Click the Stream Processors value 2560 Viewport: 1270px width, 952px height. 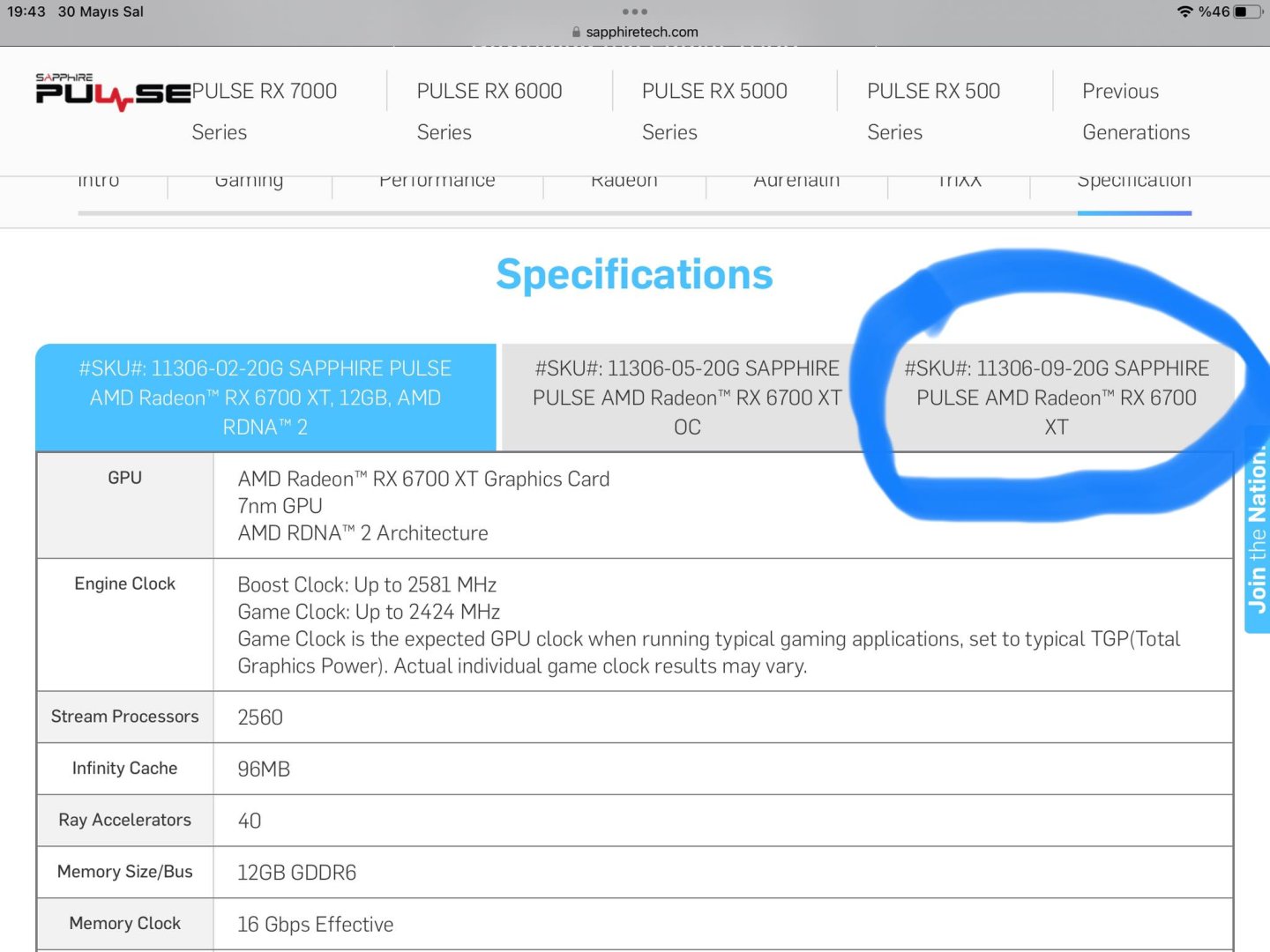coord(260,718)
